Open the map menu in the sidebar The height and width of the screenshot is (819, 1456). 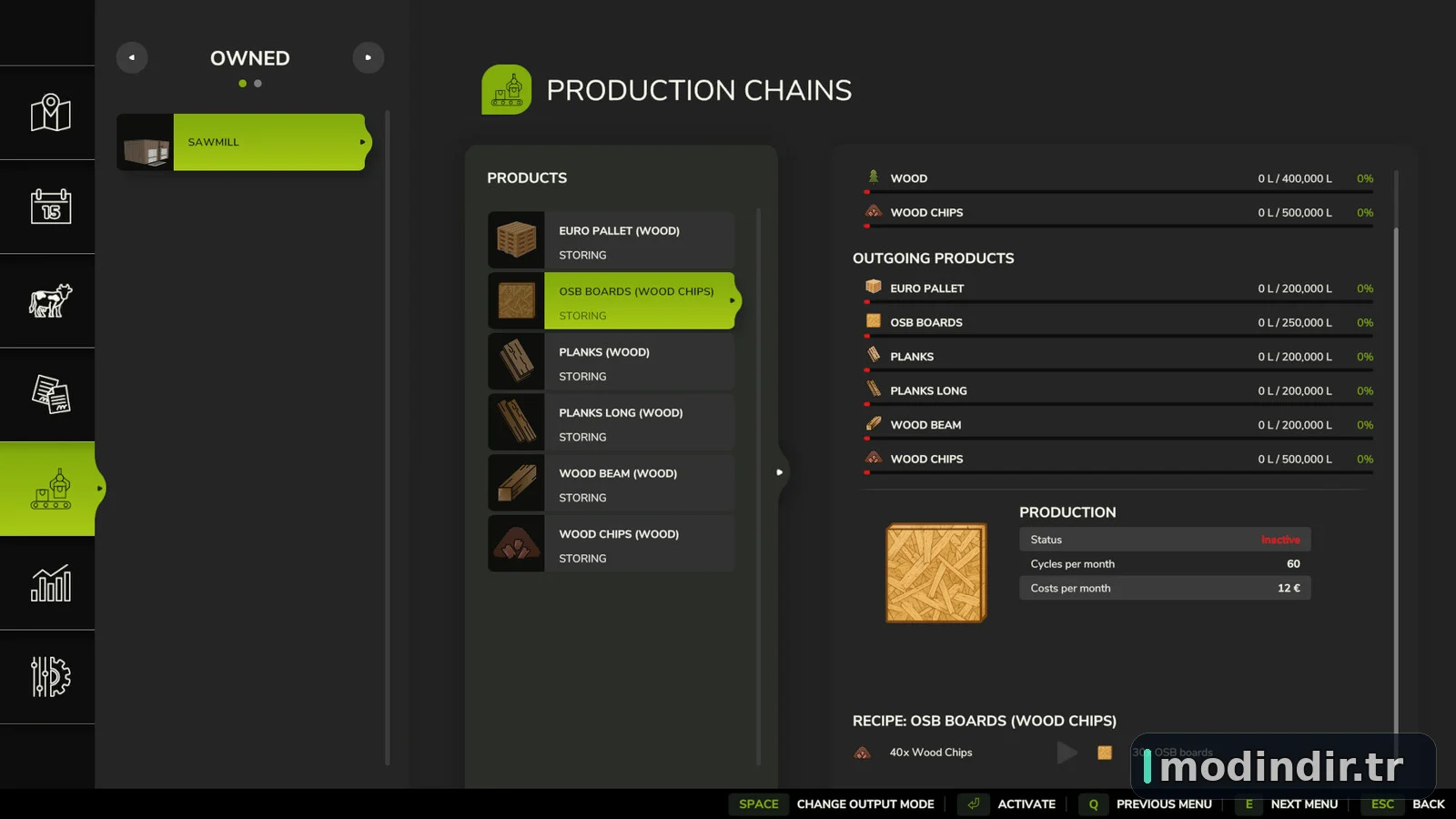coord(50,113)
